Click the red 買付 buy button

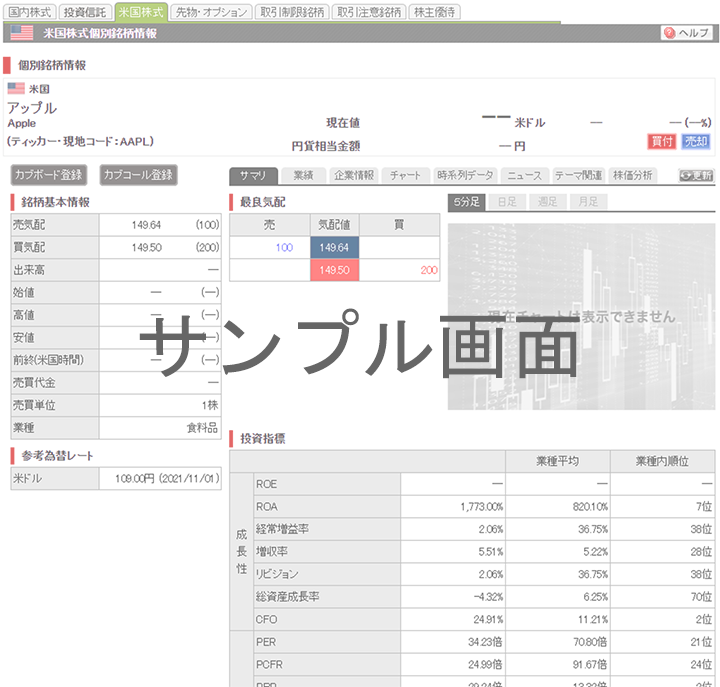point(662,141)
